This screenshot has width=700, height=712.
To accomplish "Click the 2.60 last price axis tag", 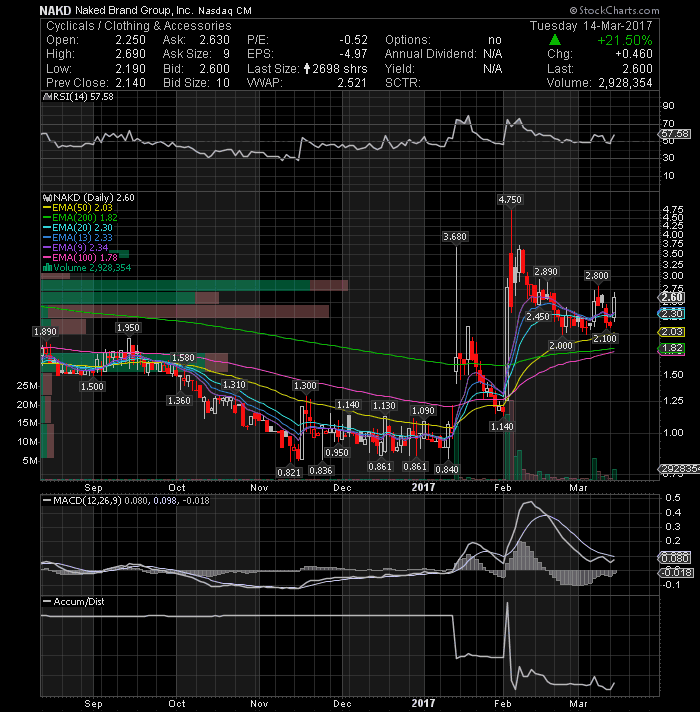I will pos(671,297).
